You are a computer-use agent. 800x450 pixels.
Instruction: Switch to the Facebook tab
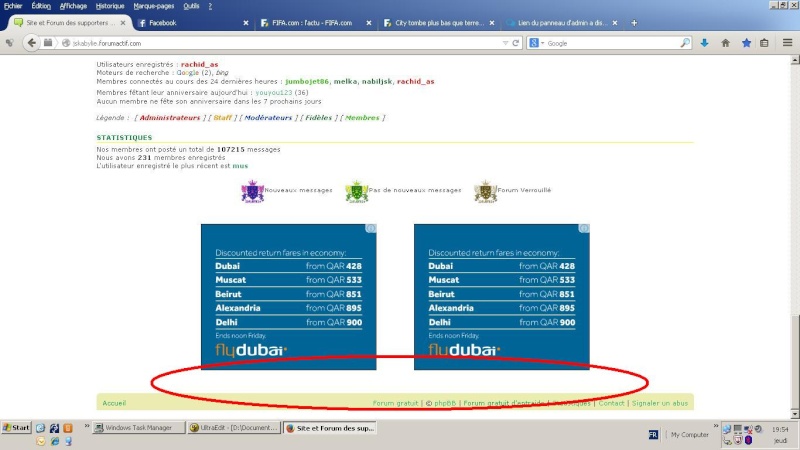[x=191, y=23]
